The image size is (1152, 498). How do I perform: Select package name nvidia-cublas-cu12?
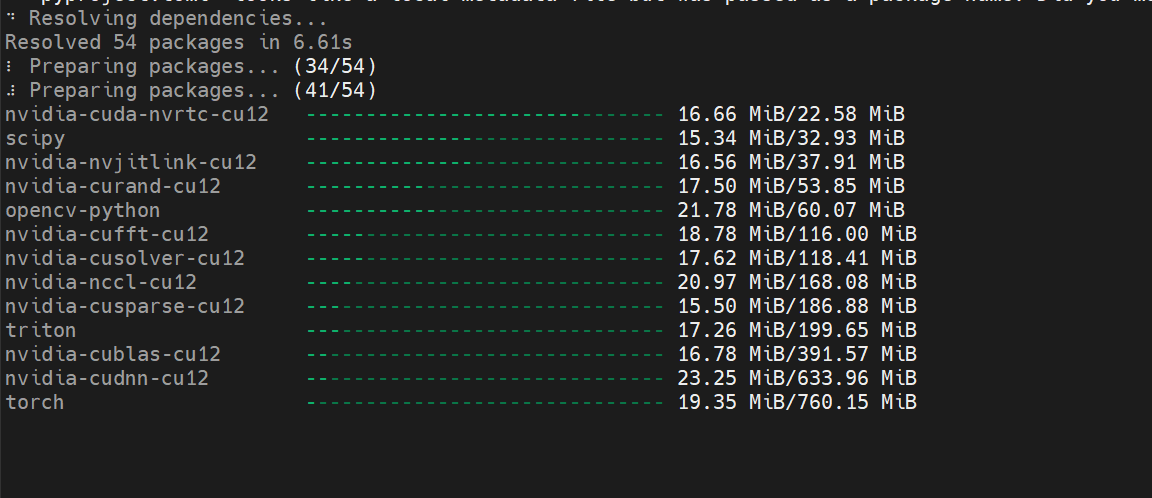112,354
